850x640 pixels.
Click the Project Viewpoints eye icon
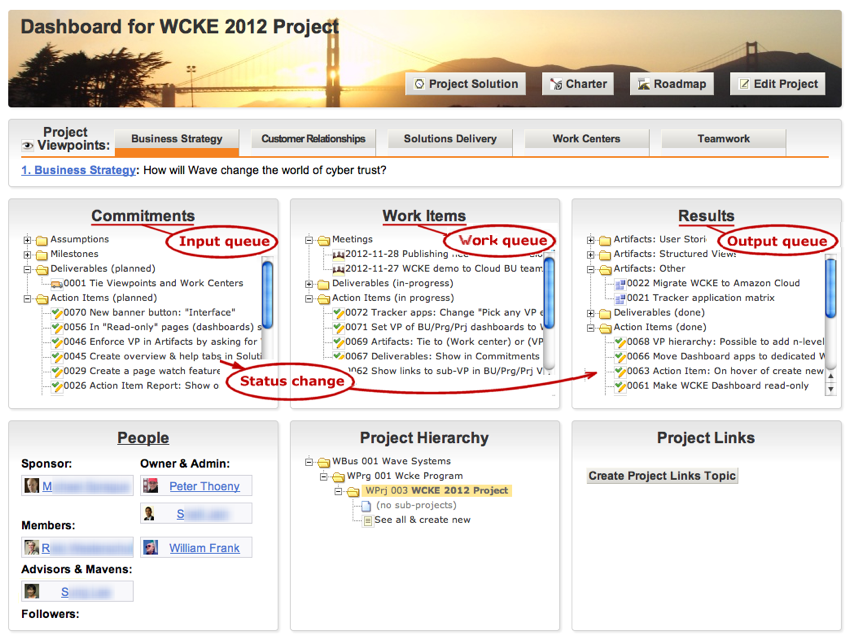tap(28, 146)
